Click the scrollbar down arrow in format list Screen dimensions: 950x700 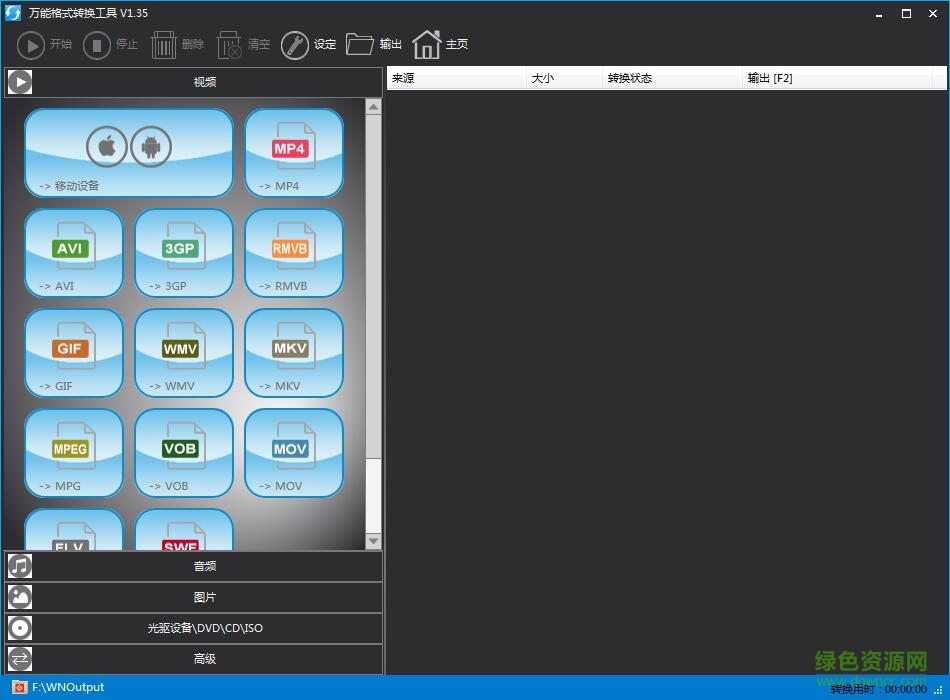[x=373, y=541]
